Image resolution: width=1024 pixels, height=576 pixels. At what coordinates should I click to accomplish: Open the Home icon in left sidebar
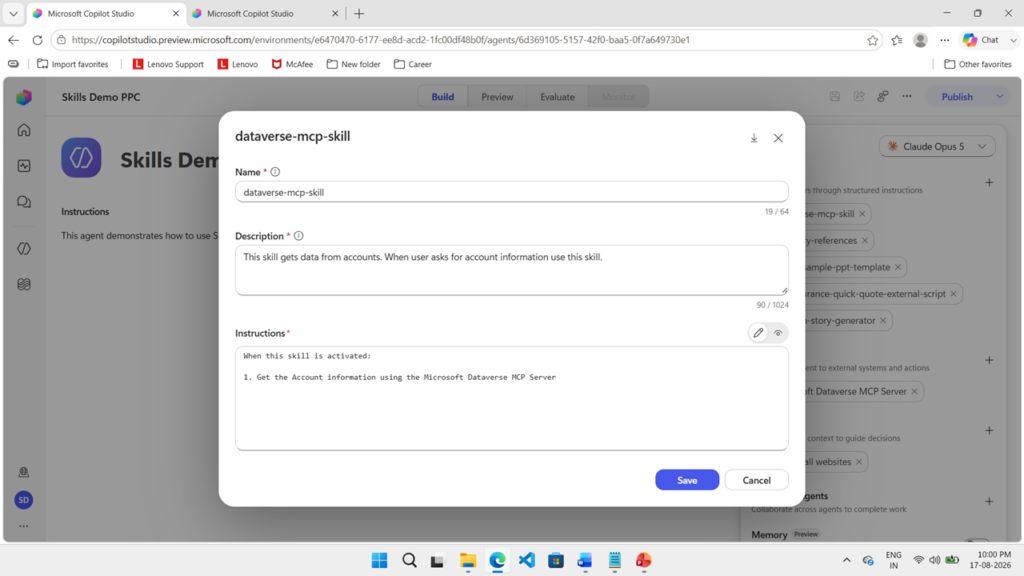[24, 130]
